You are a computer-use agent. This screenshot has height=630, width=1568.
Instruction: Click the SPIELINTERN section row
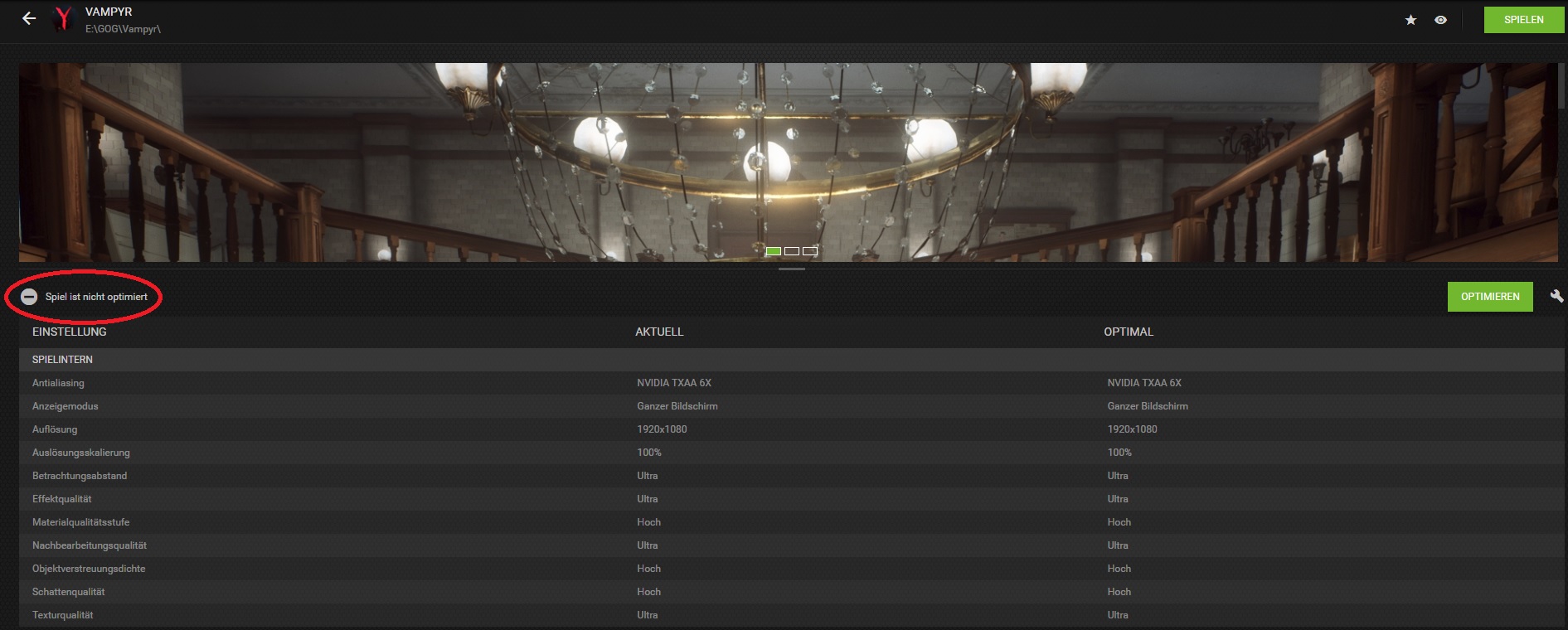tap(791, 360)
